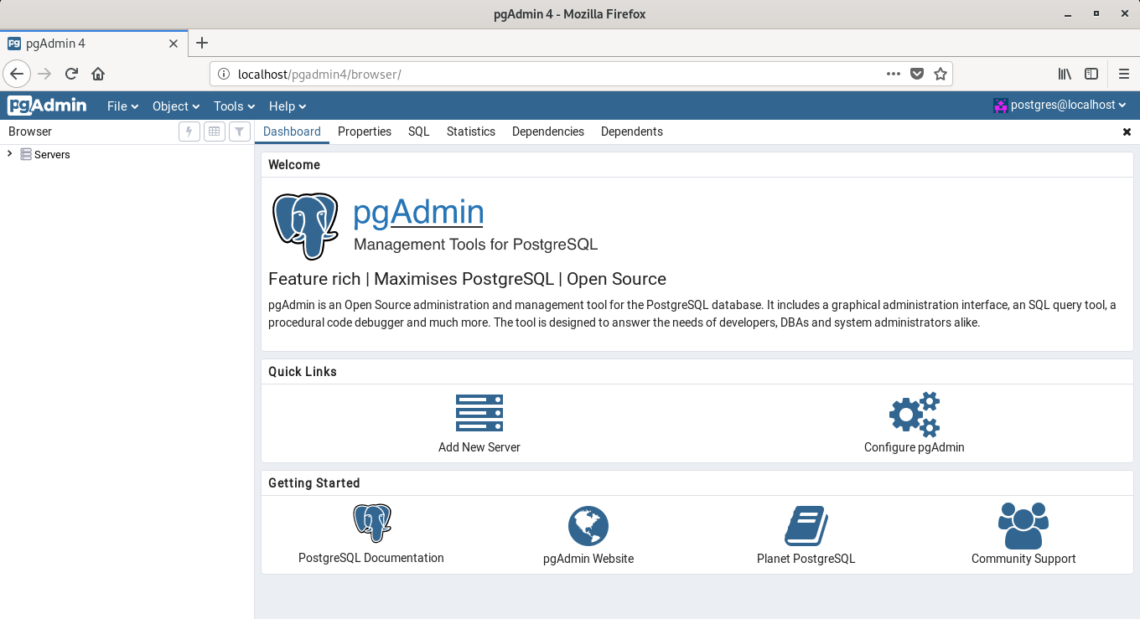
Task: Switch to the Dependencies tab
Action: coord(548,132)
